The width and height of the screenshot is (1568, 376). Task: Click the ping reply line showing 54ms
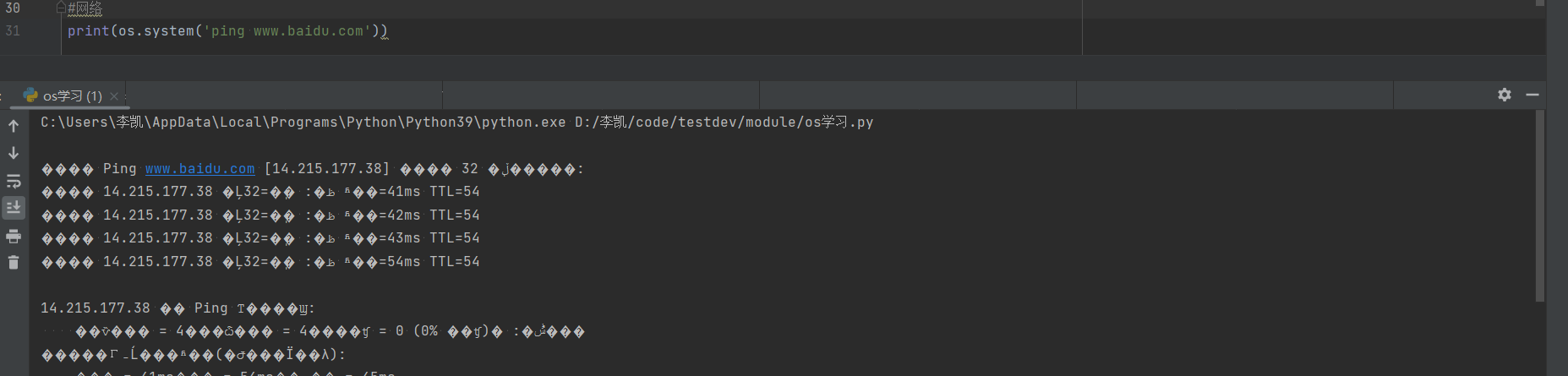pos(260,262)
